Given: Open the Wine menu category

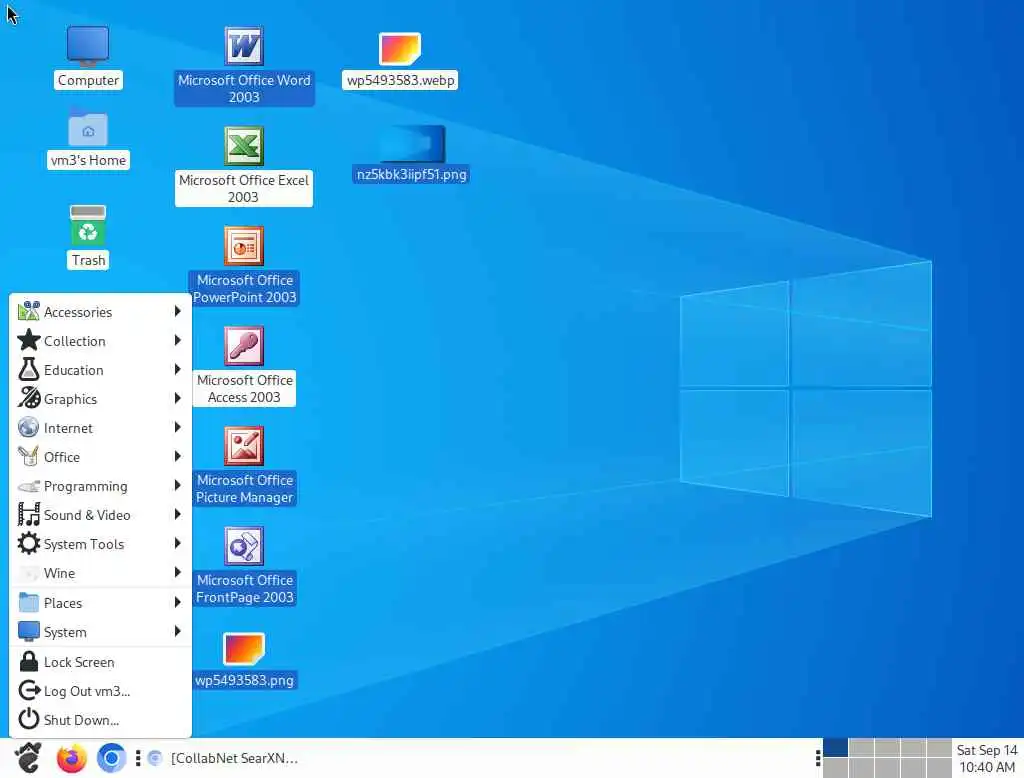Looking at the screenshot, I should click(x=101, y=573).
